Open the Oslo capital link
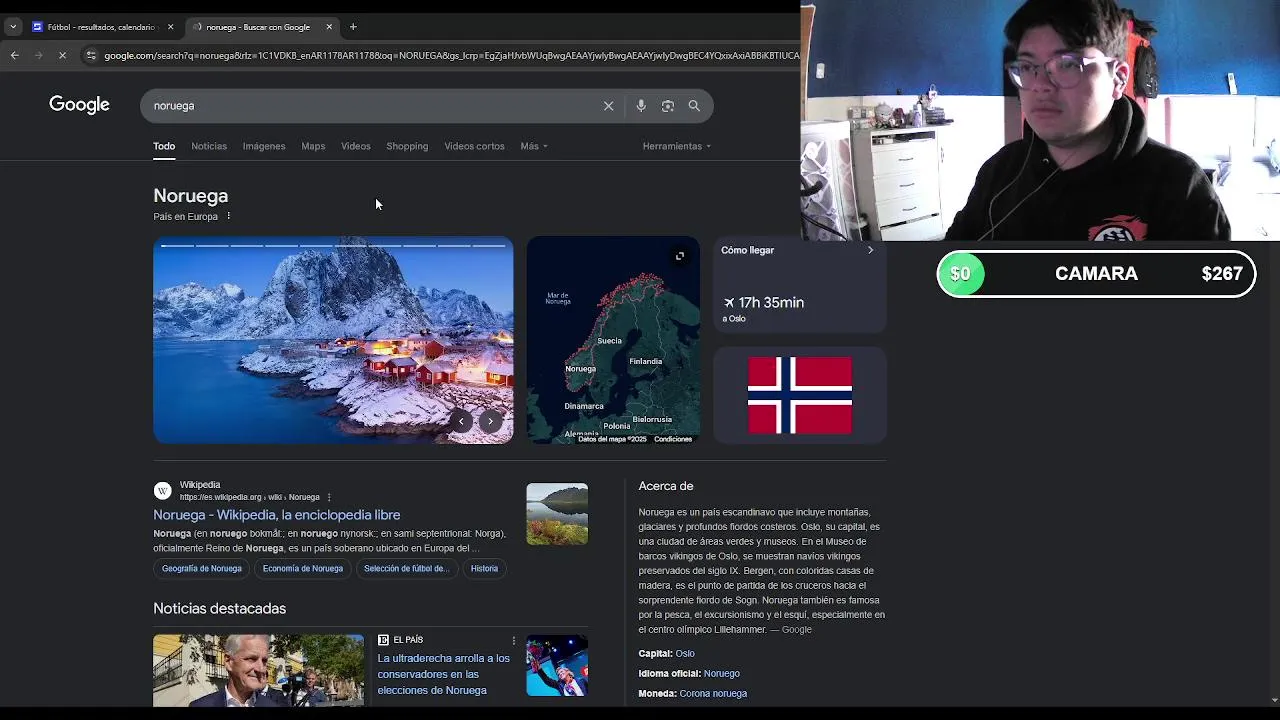 685,654
